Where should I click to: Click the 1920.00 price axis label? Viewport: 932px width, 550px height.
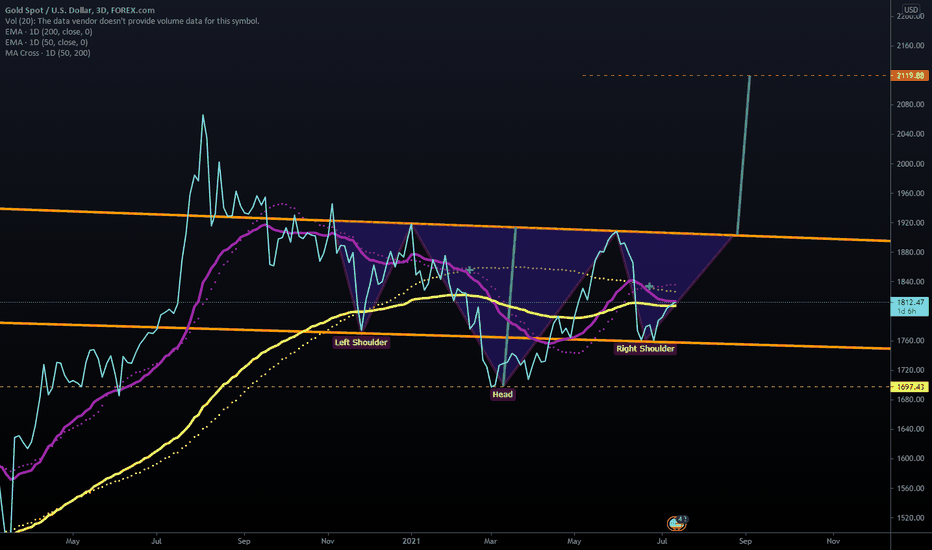point(911,223)
